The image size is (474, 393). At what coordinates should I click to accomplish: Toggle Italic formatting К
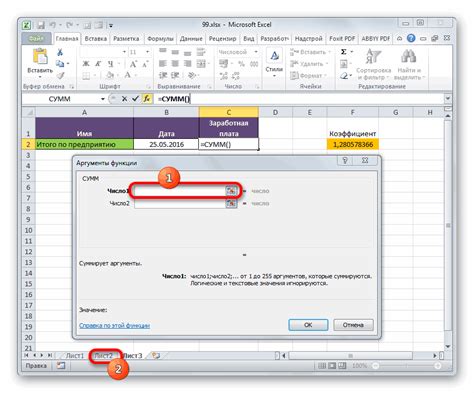[98, 64]
